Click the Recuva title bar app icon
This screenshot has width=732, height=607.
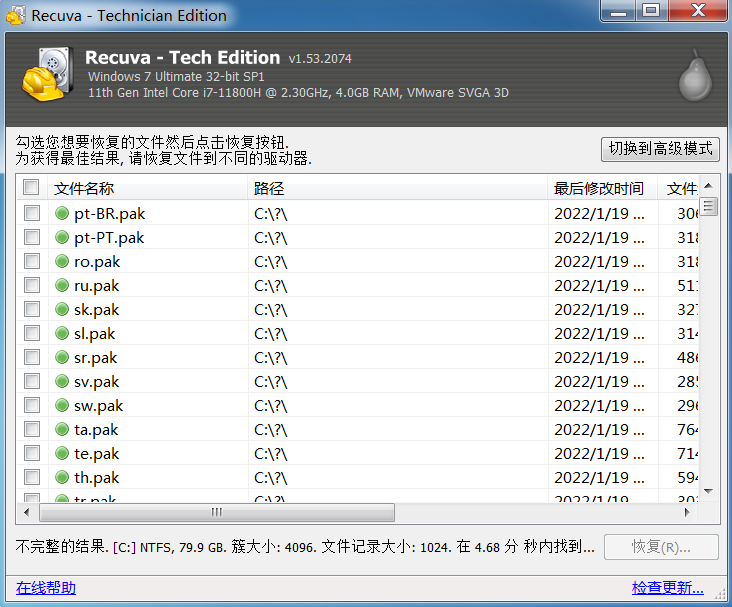[15, 15]
